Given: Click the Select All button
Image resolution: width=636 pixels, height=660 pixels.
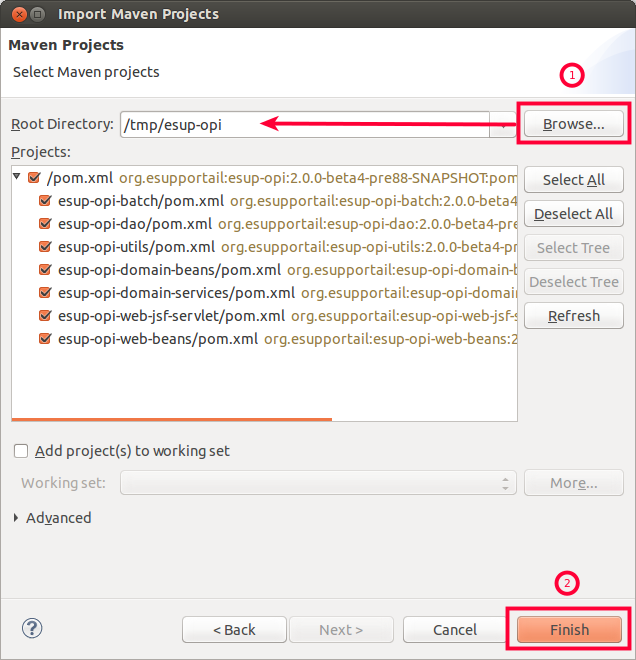Looking at the screenshot, I should coord(573,180).
